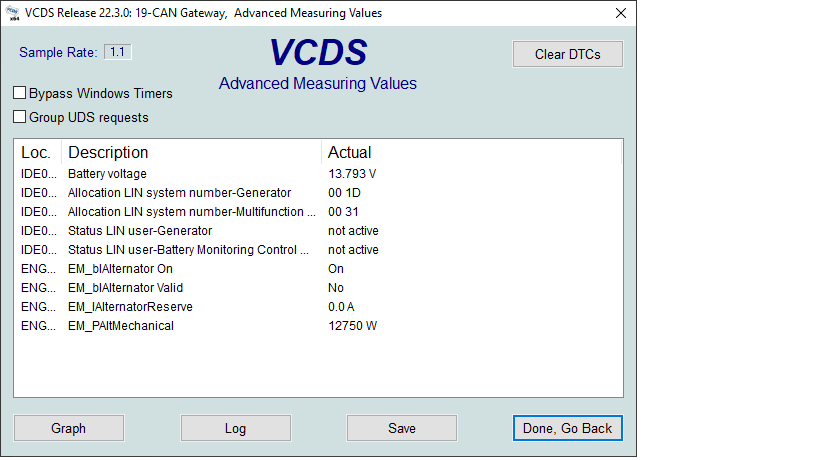Click Done, Go Back button

click(568, 428)
